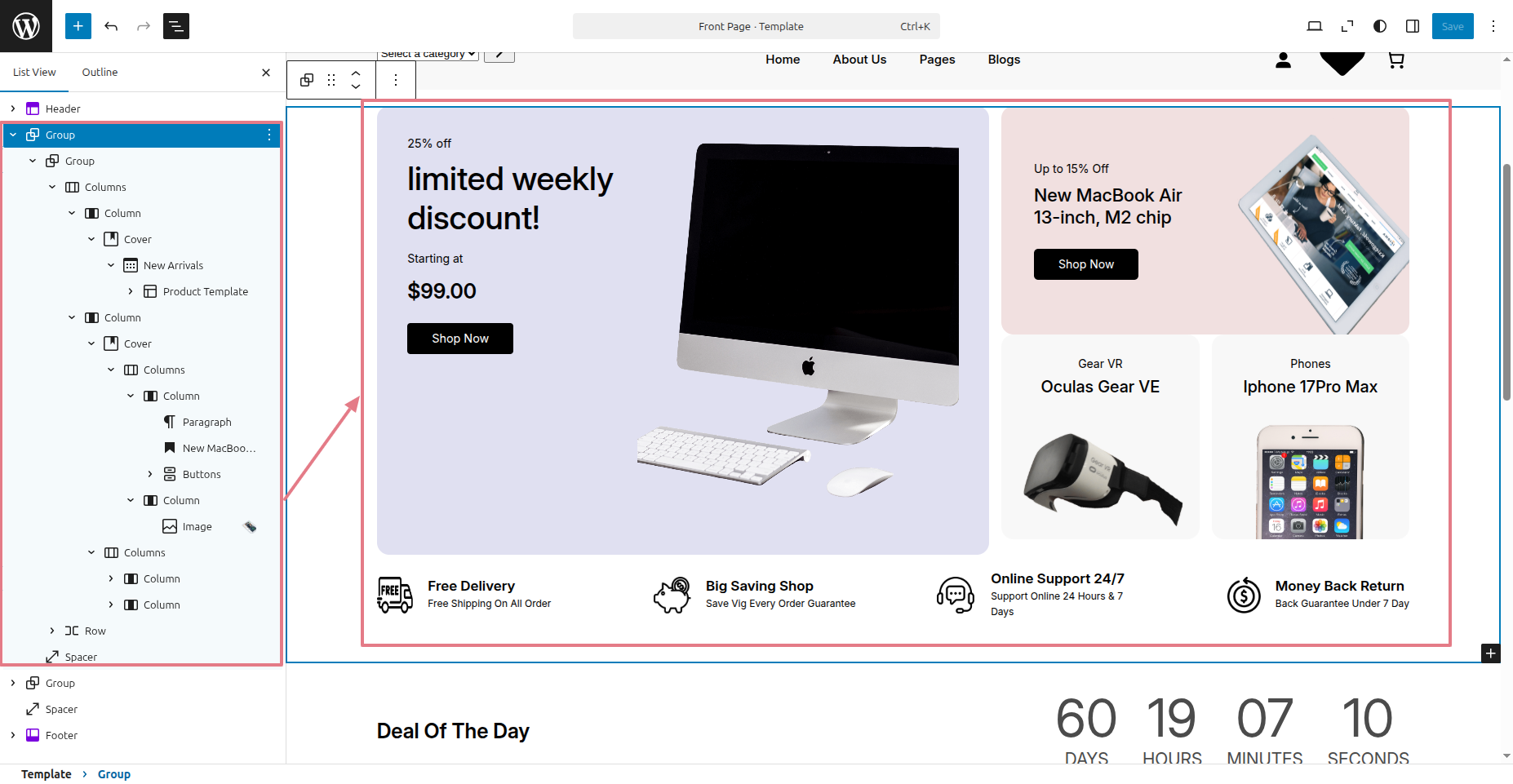This screenshot has height=784, width=1513.
Task: Toggle the Settings sidebar panel icon
Action: point(1413,26)
